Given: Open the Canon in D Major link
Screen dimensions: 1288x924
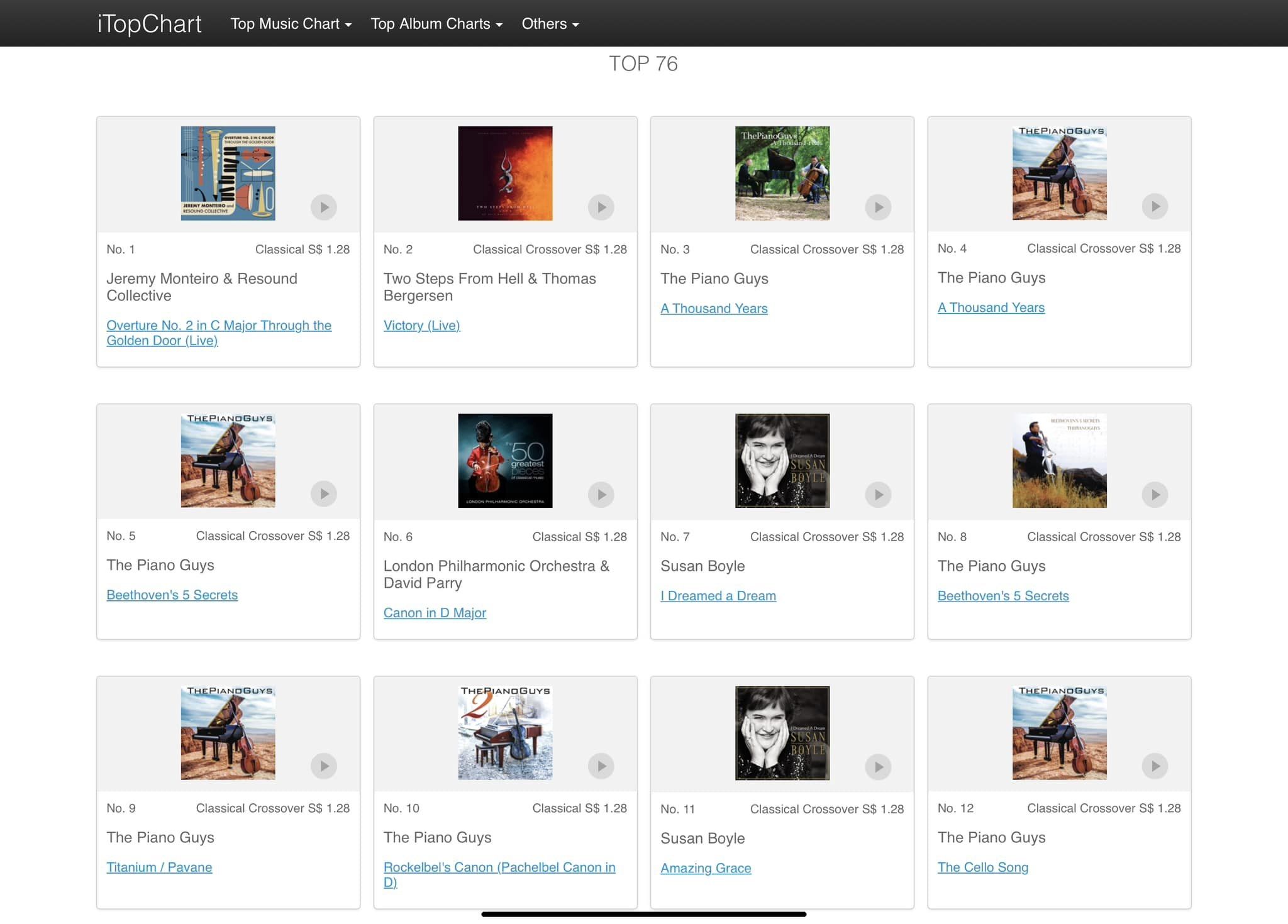Looking at the screenshot, I should 435,612.
